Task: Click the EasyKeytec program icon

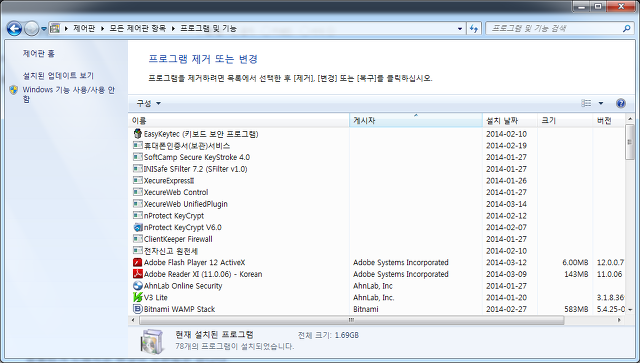Action: click(138, 134)
